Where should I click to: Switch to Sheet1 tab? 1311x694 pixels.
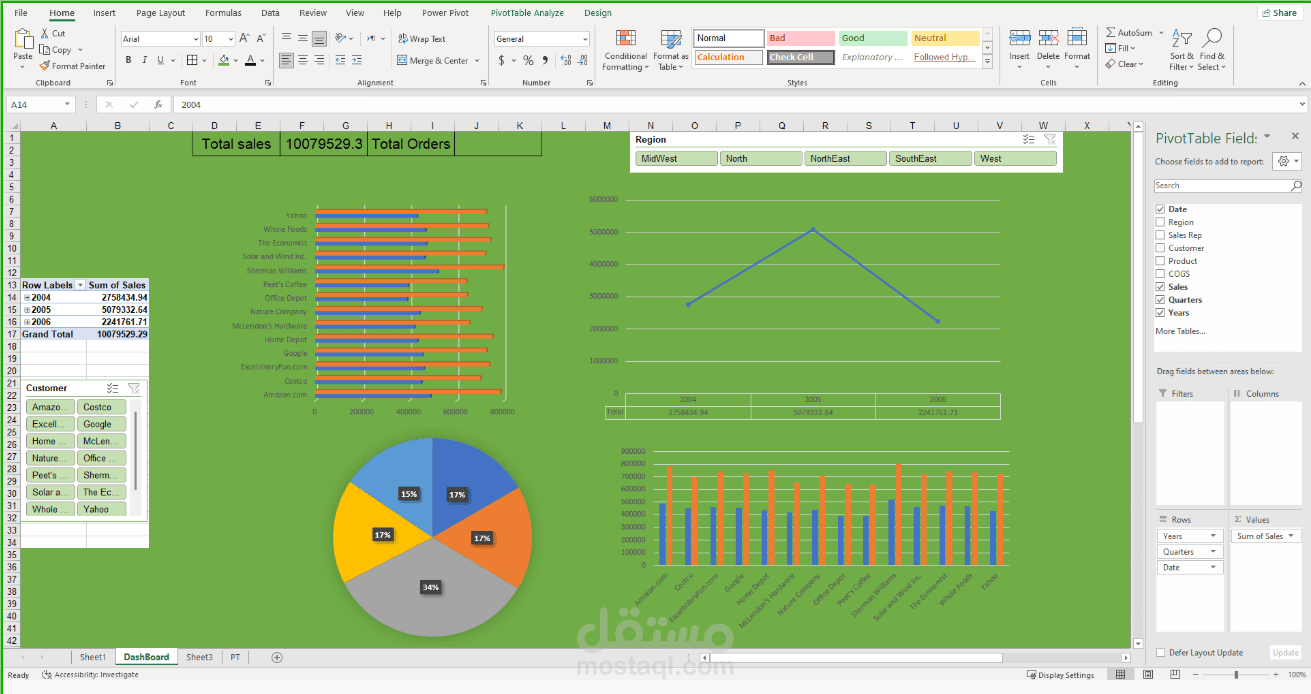point(93,657)
